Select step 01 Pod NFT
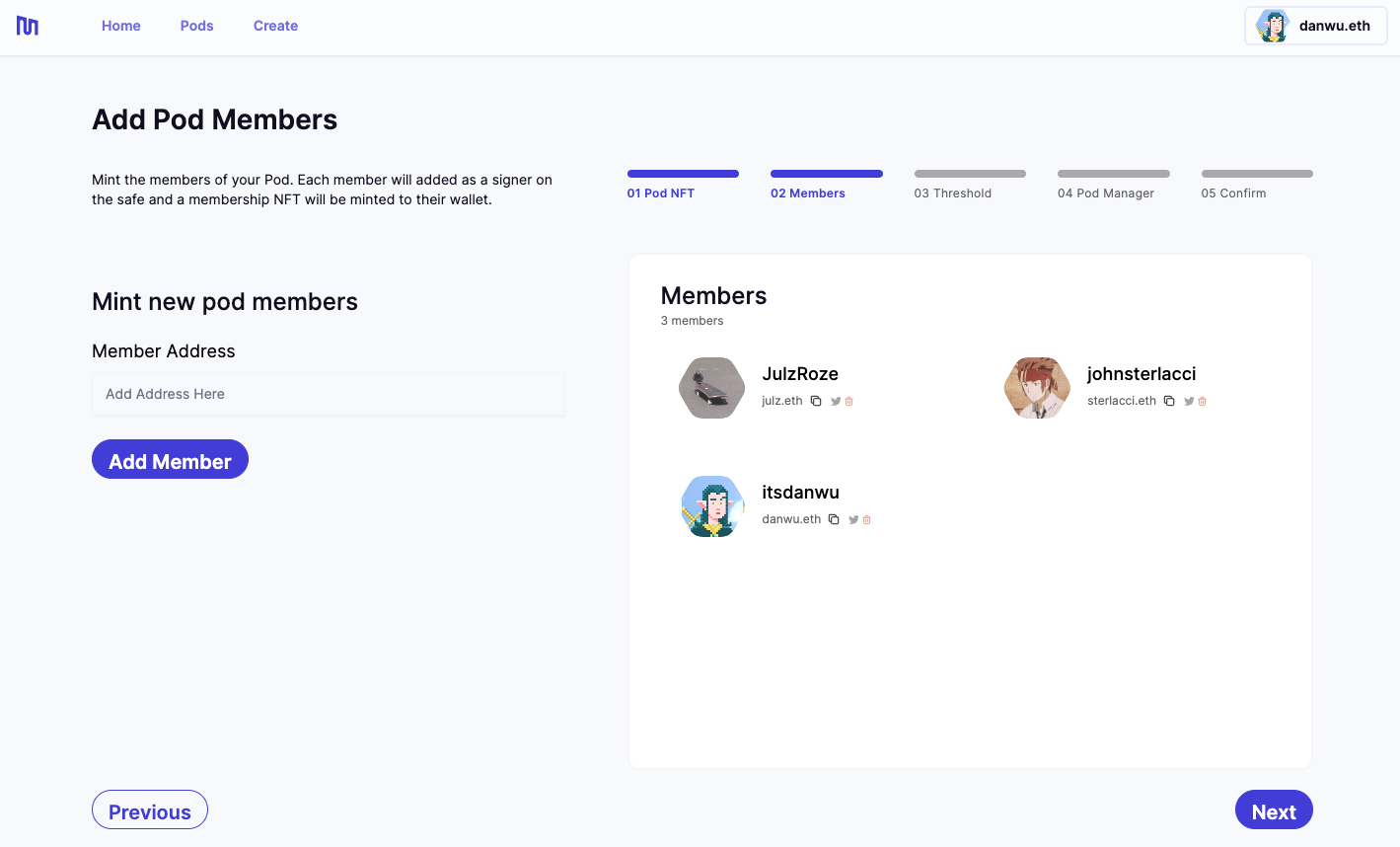 point(683,185)
